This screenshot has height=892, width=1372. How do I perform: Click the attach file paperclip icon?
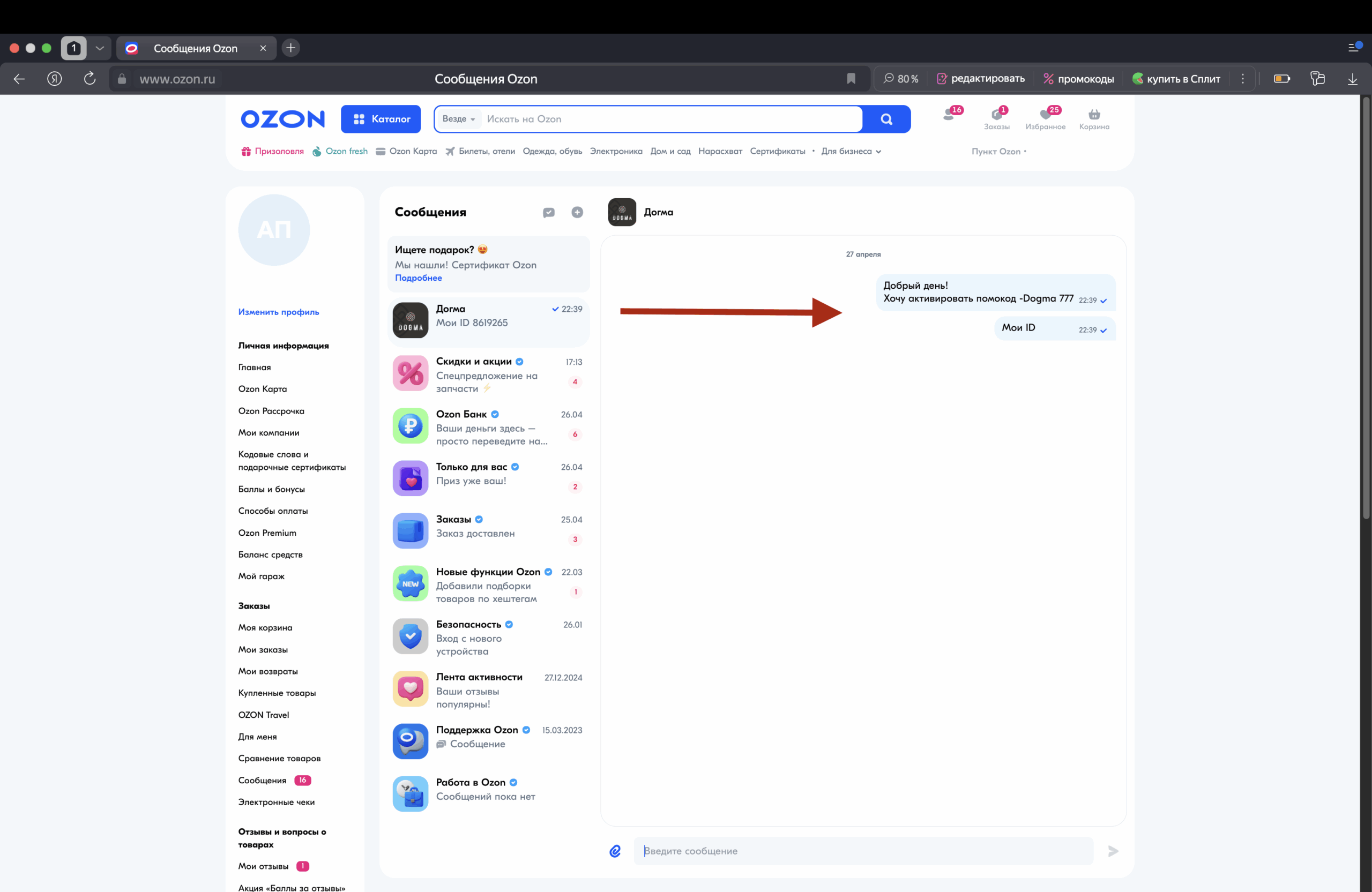coord(615,851)
